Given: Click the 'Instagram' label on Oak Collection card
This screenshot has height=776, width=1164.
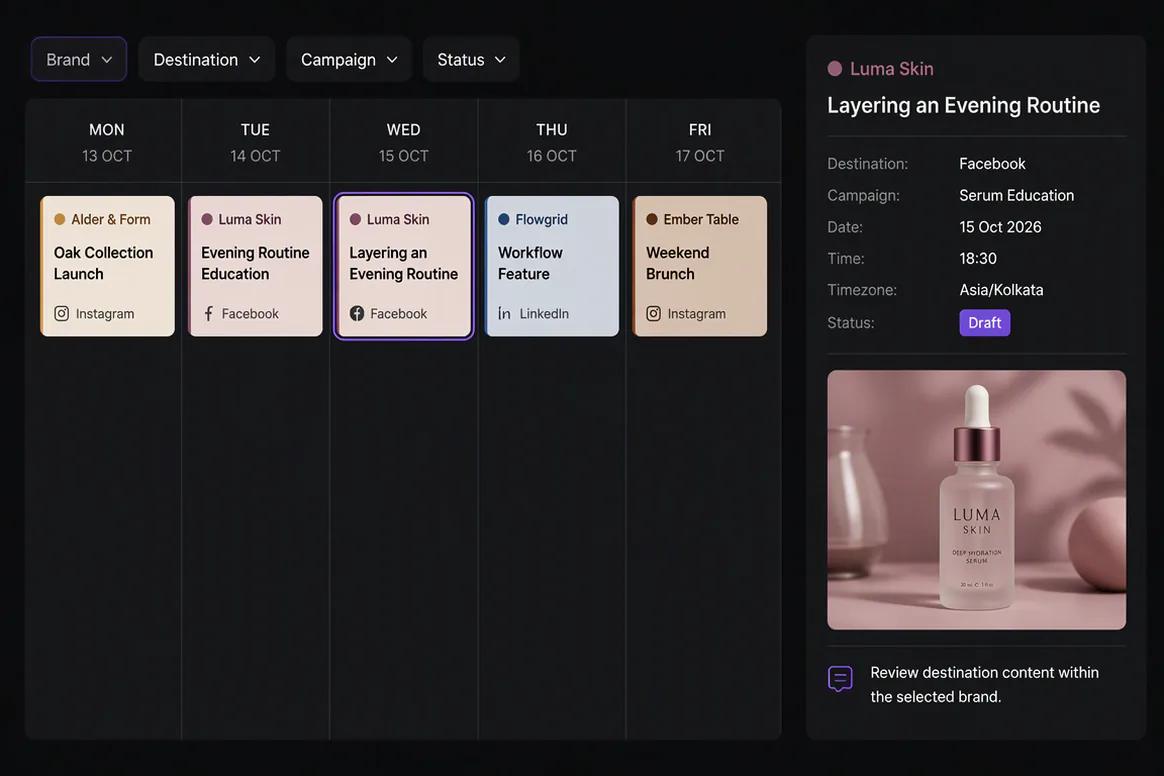Looking at the screenshot, I should [105, 313].
